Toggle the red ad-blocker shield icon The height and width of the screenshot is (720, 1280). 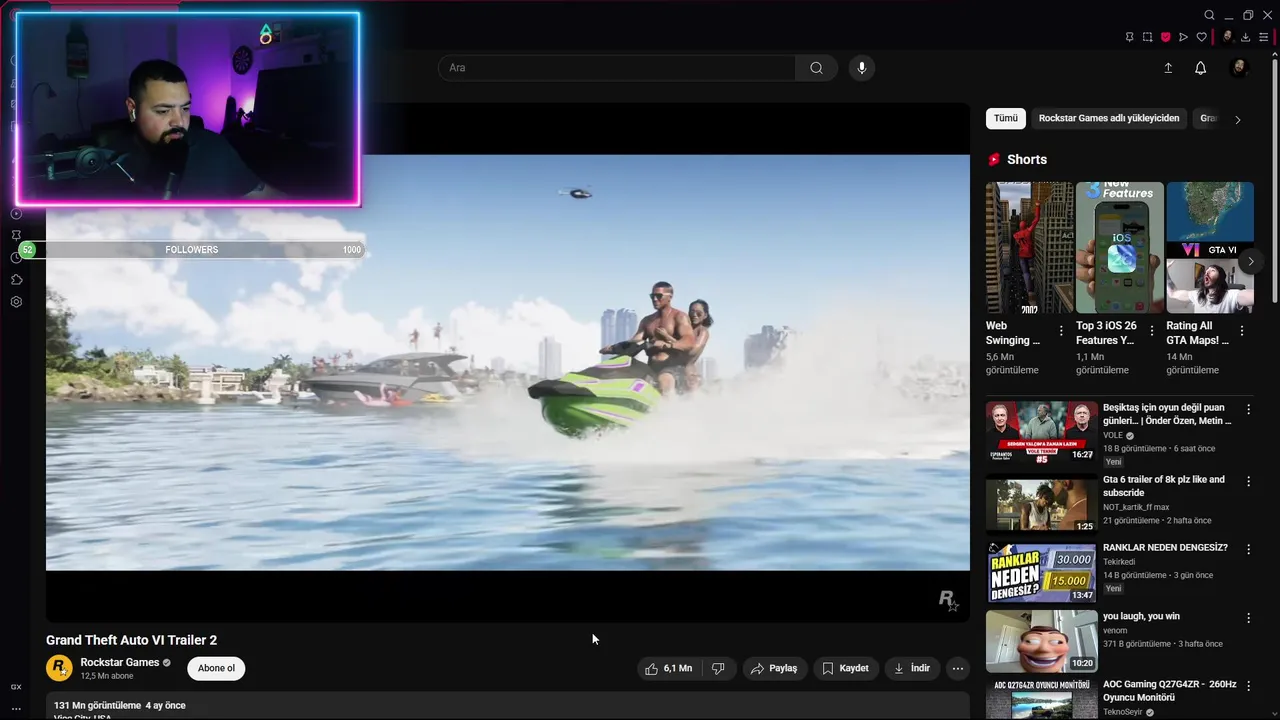pos(1165,37)
